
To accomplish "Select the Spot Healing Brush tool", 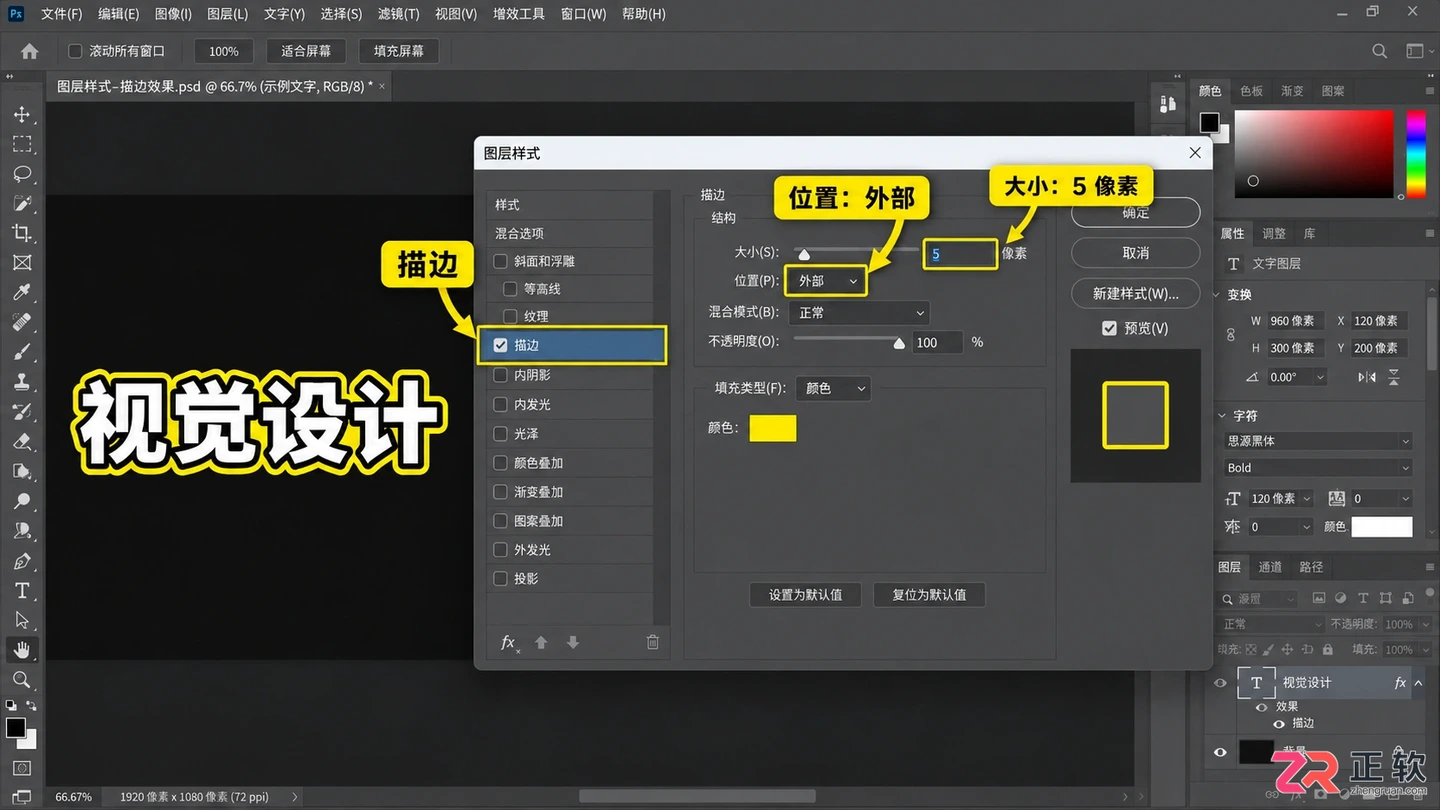I will click(x=22, y=322).
